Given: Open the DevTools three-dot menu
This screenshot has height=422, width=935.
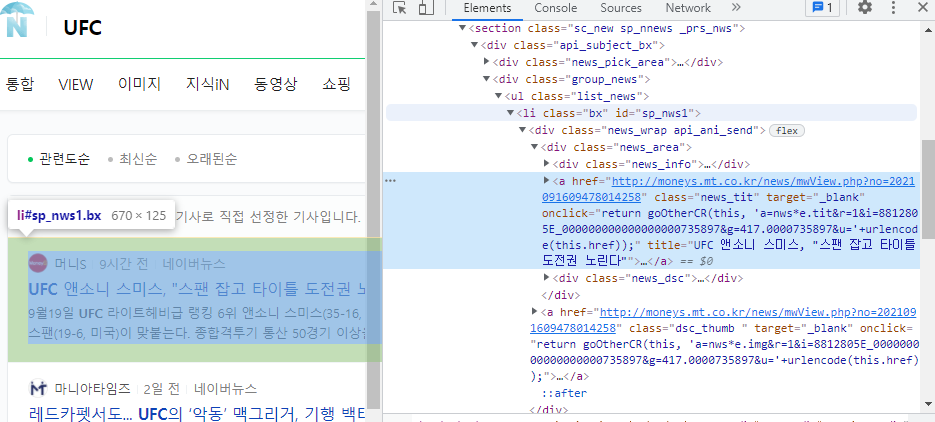Looking at the screenshot, I should [893, 8].
